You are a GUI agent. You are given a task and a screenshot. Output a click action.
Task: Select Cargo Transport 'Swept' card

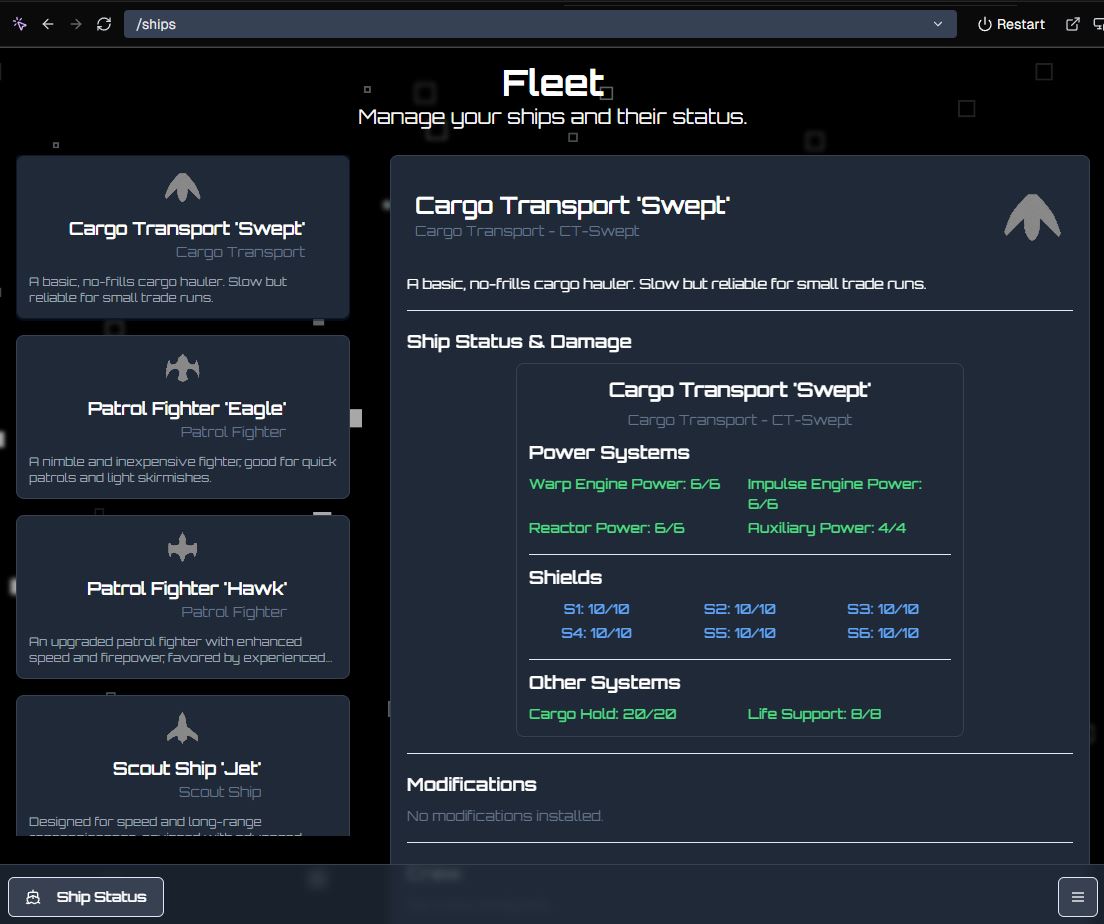click(183, 237)
